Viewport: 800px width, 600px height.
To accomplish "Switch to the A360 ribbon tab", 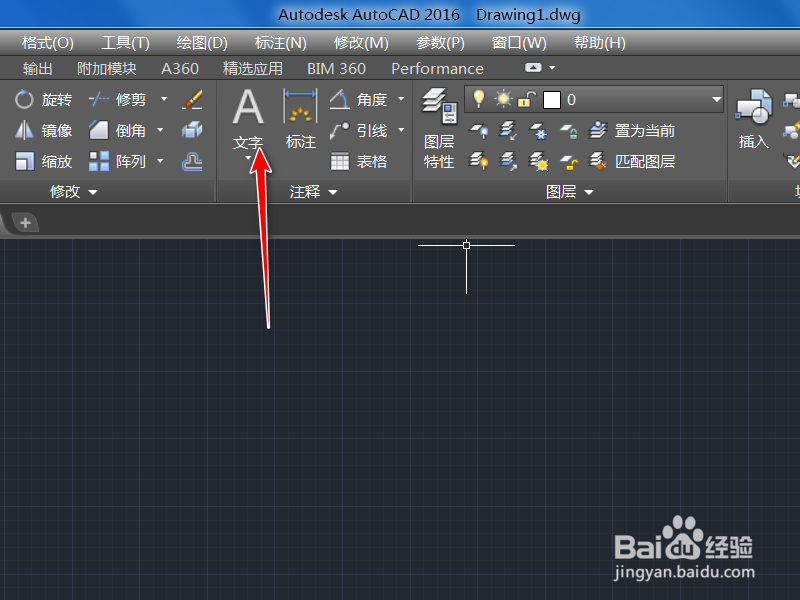I will click(x=180, y=68).
